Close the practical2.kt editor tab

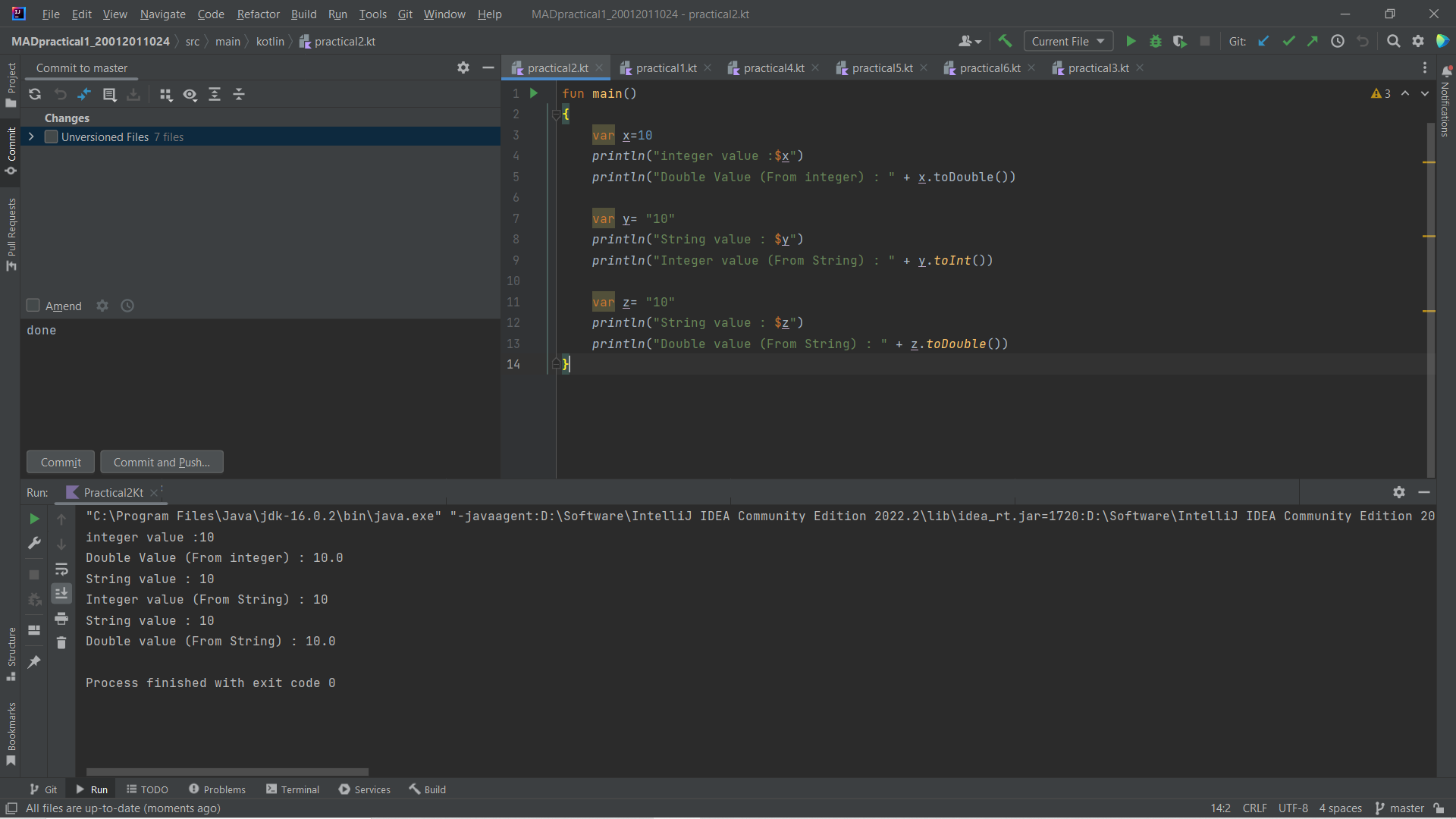coord(599,67)
